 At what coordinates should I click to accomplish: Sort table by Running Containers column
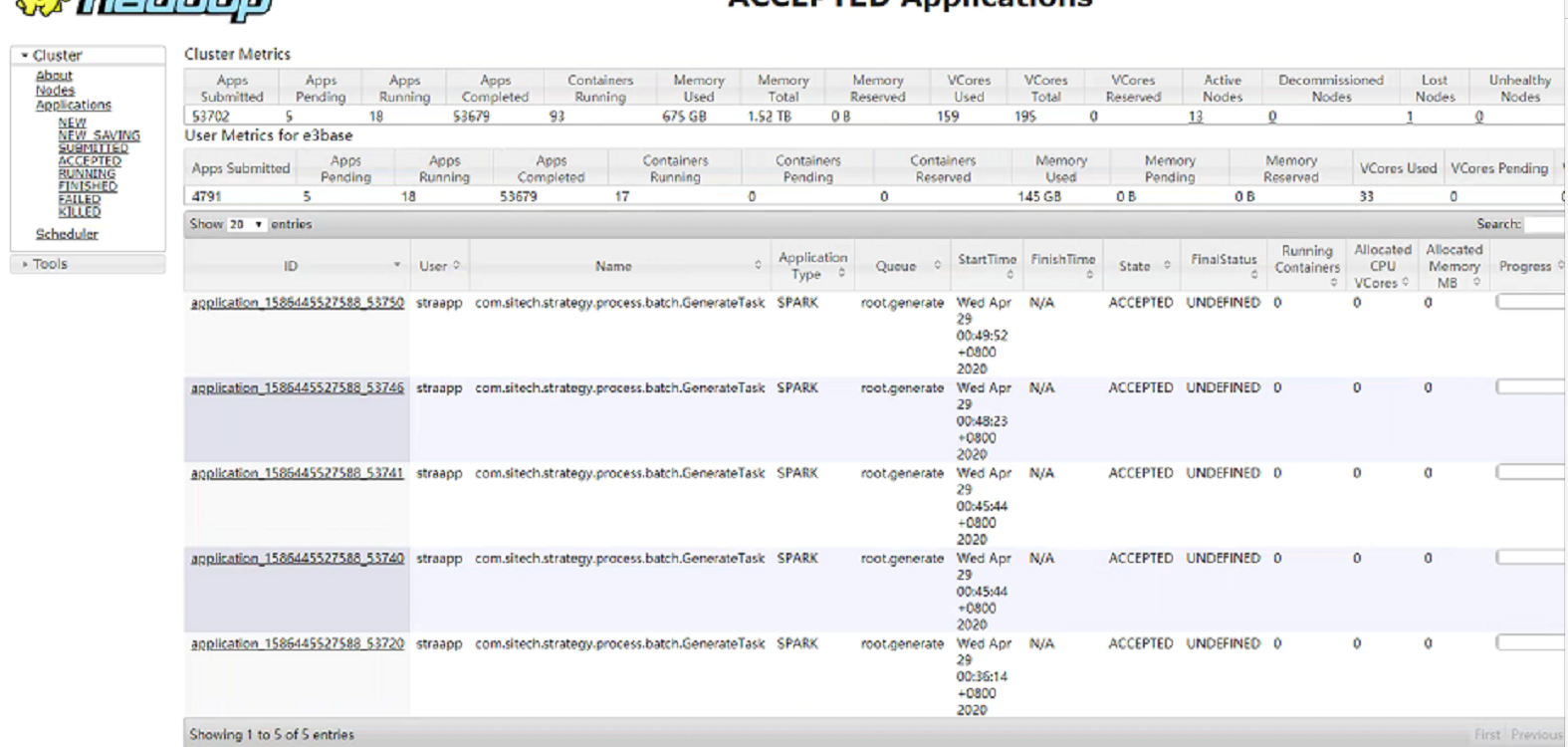click(x=1306, y=266)
